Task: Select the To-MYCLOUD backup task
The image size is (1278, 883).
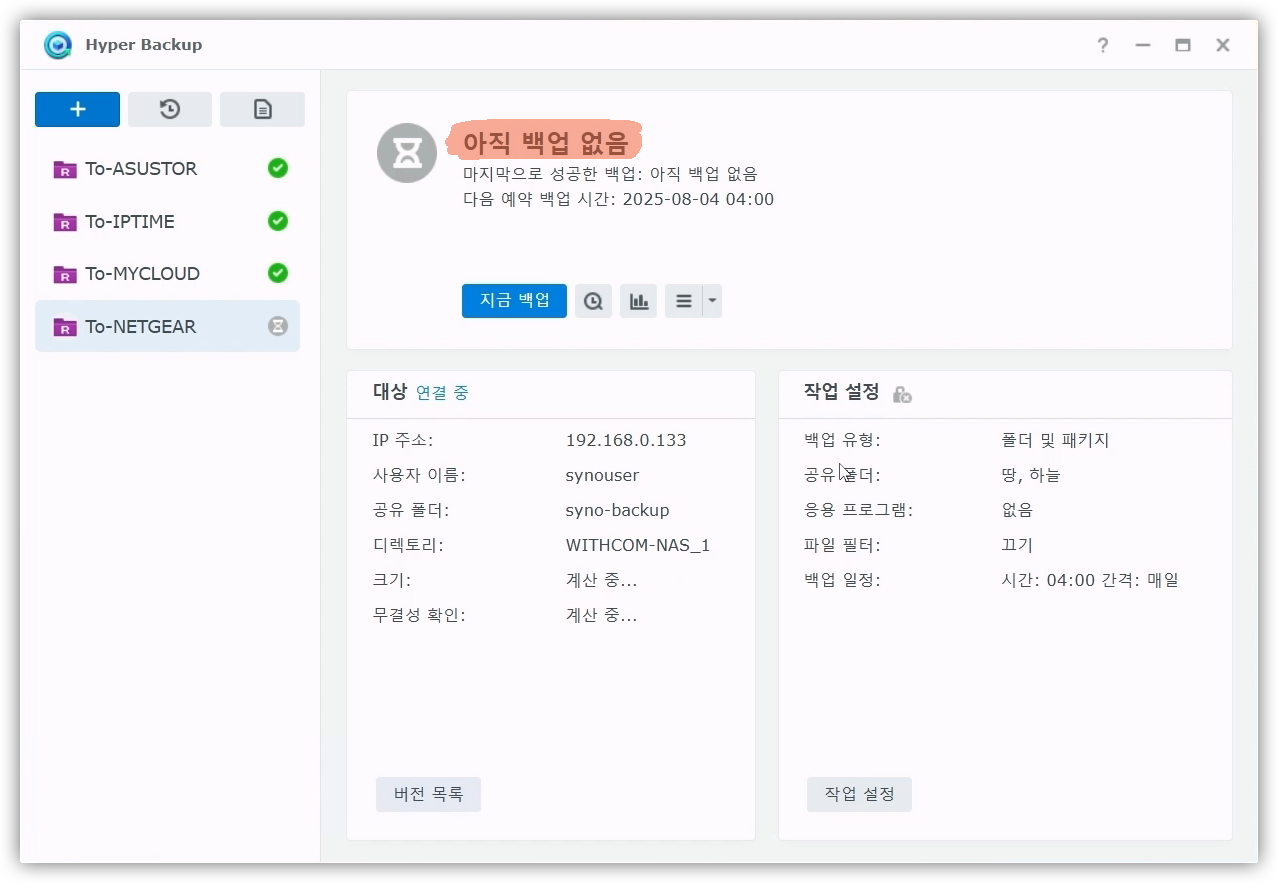Action: tap(142, 274)
